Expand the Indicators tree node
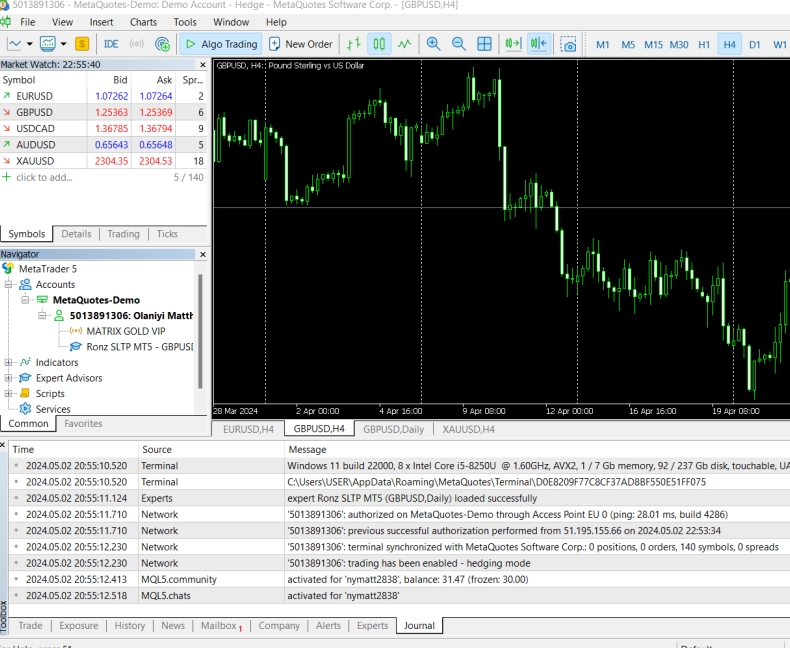 click(x=9, y=362)
